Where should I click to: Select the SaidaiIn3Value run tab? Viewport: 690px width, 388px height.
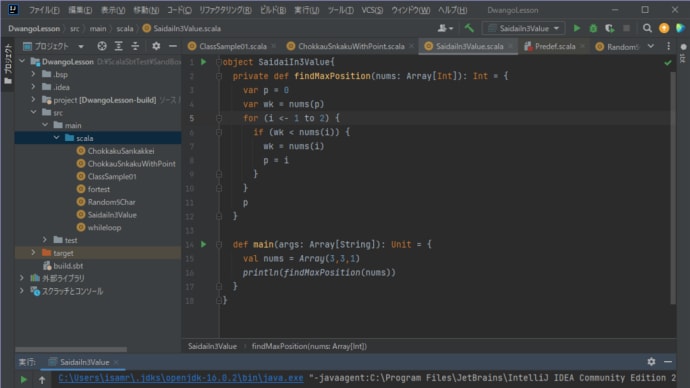point(84,362)
